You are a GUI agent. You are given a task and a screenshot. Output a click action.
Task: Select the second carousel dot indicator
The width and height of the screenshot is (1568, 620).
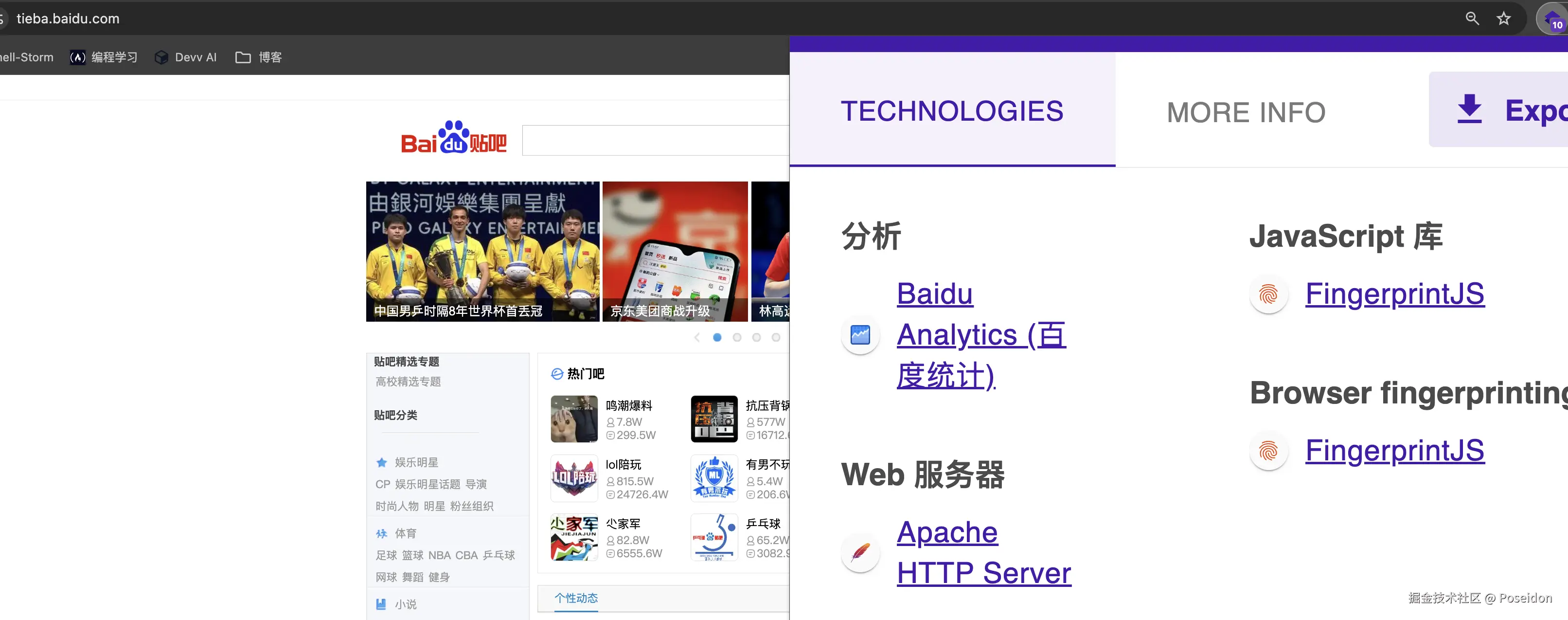click(x=736, y=337)
